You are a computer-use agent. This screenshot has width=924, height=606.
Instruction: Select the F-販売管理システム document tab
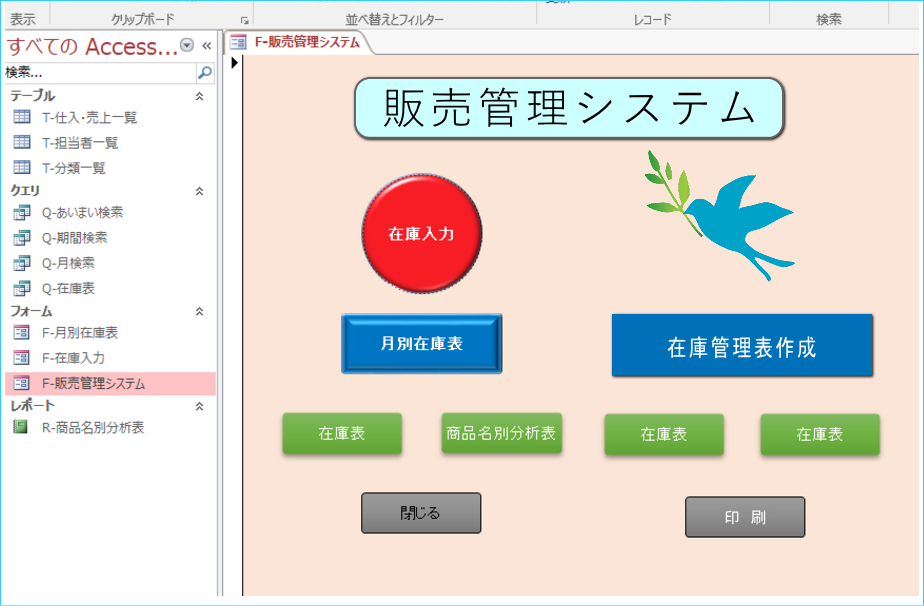(296, 42)
